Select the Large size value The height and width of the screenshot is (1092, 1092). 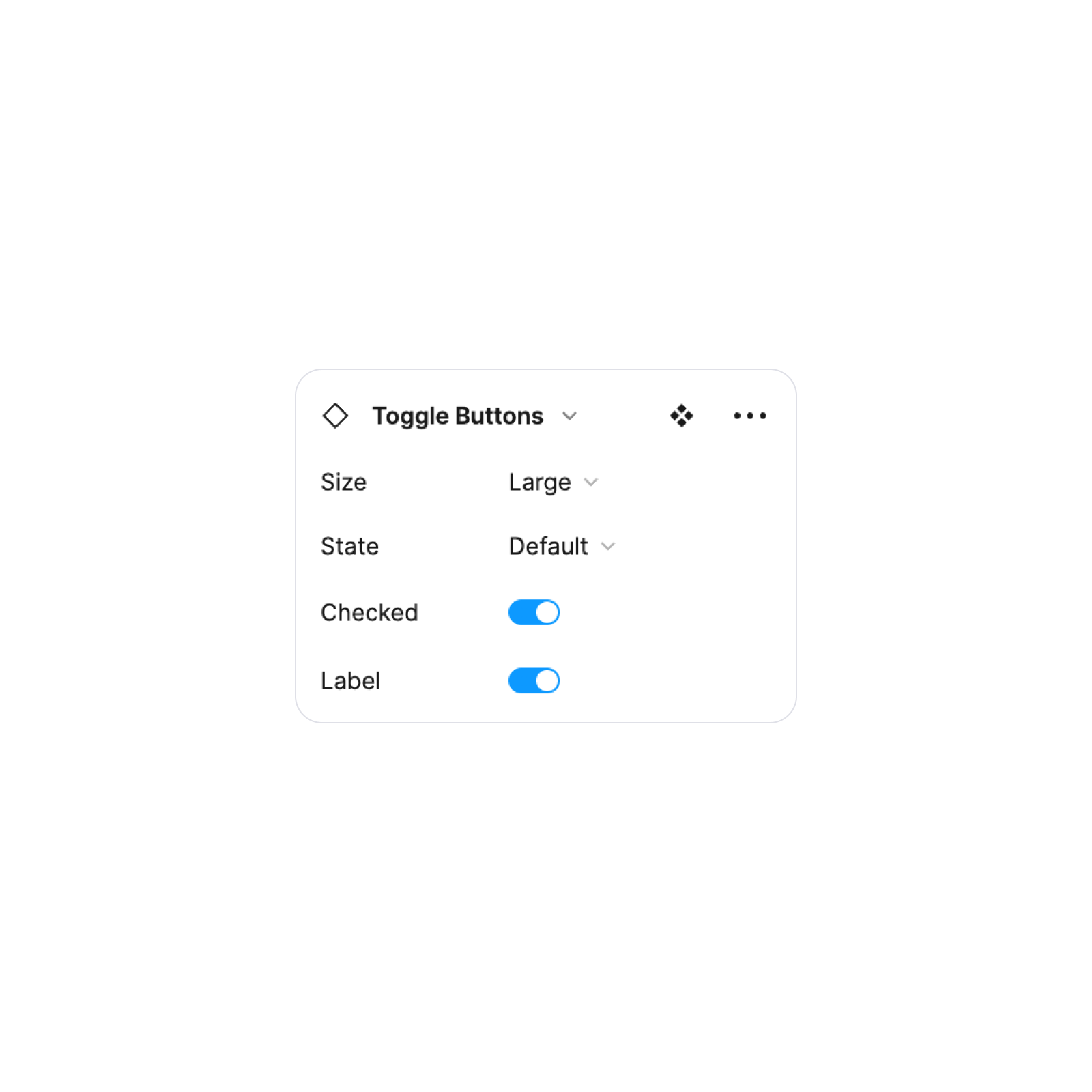539,483
